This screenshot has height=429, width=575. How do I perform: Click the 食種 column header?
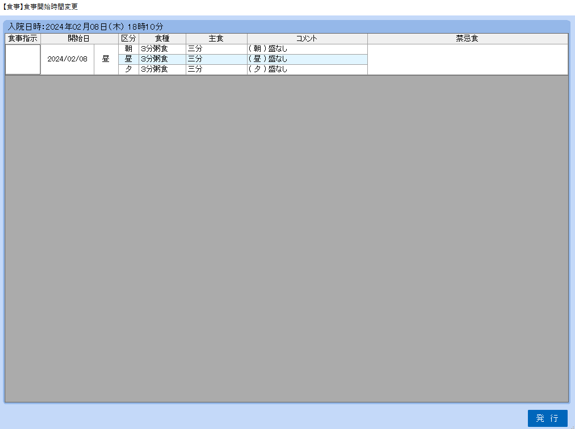162,38
